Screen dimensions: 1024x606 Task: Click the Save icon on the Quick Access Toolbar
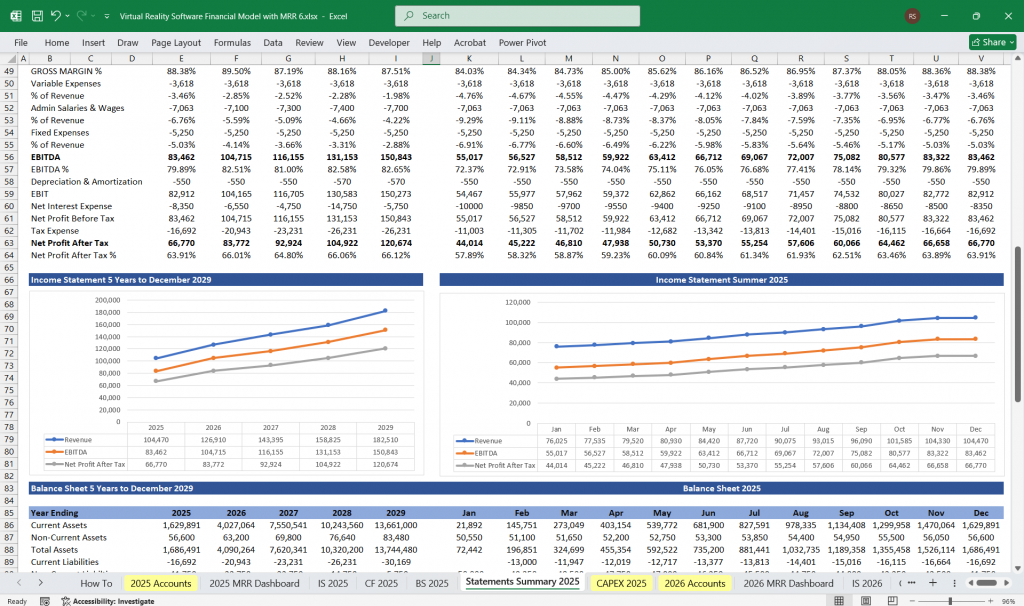point(36,16)
